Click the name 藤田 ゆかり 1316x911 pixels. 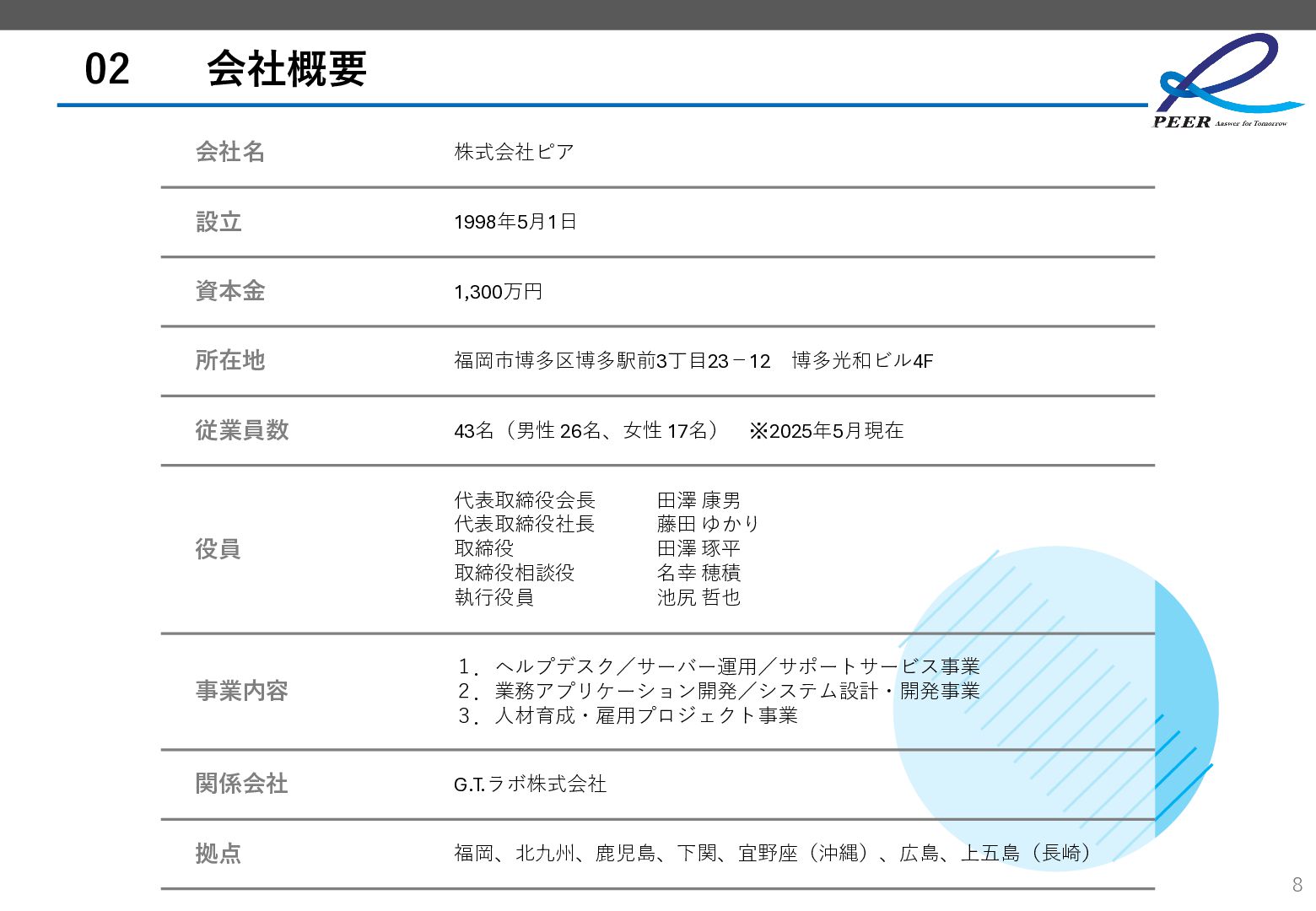(x=709, y=524)
